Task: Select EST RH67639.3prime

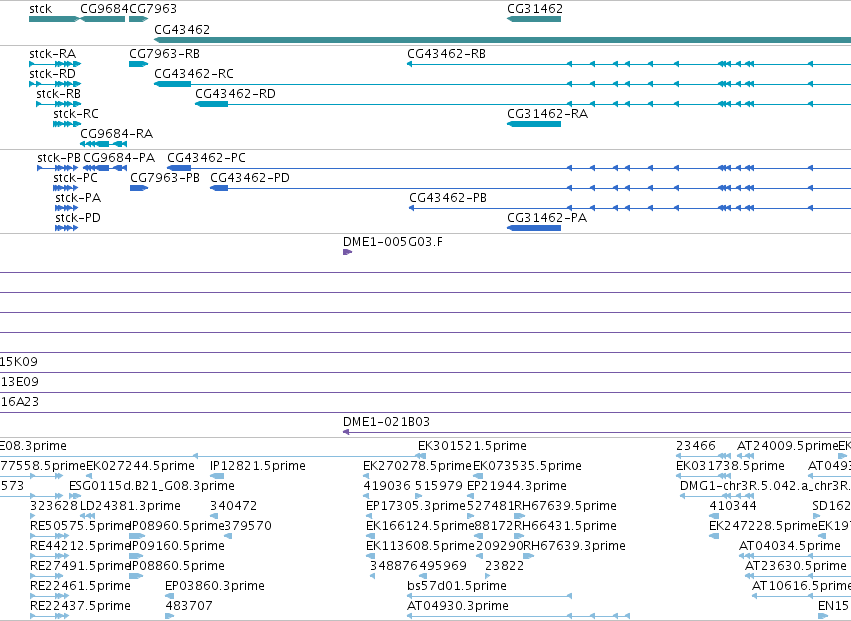Action: [x=528, y=556]
